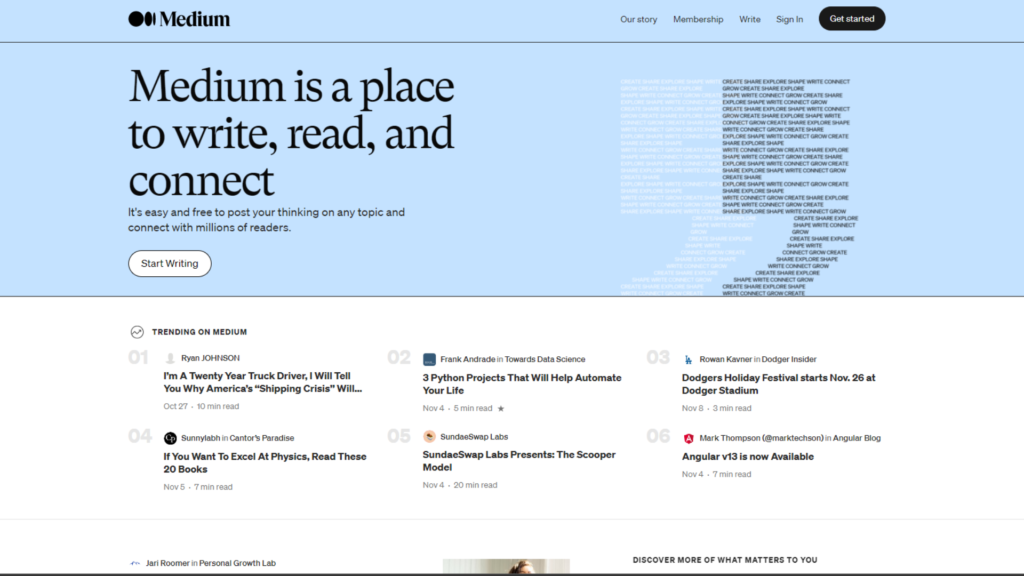Image resolution: width=1024 pixels, height=576 pixels.
Task: Click Ryan JOHNSON's avatar icon
Action: click(169, 359)
